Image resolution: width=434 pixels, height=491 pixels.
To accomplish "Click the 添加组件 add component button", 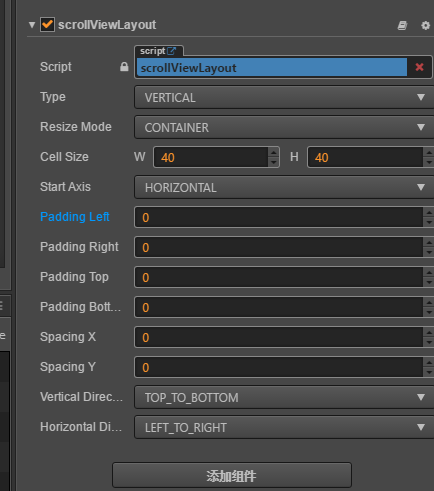I will (232, 475).
